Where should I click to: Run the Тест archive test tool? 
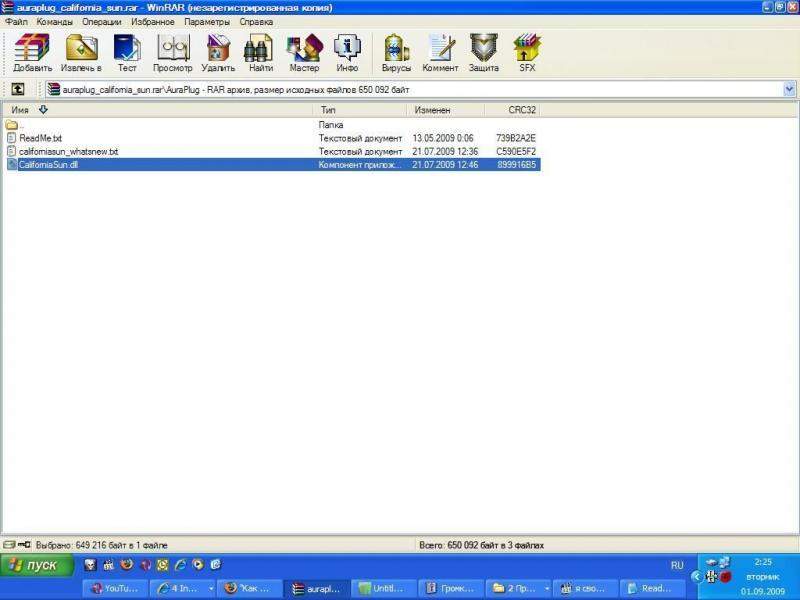click(x=127, y=53)
